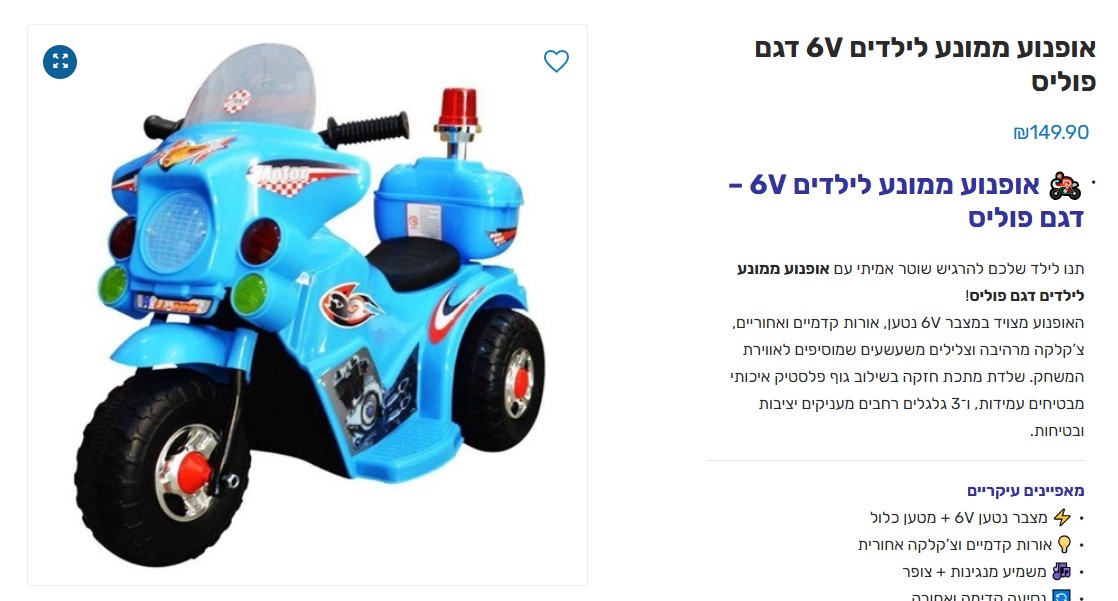Open the fullscreen image viewer
The image size is (1118, 601).
pyautogui.click(x=60, y=61)
